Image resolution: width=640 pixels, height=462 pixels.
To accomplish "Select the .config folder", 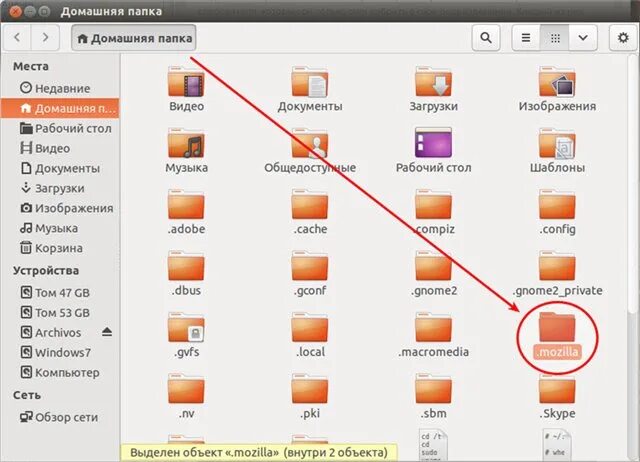I will [557, 205].
